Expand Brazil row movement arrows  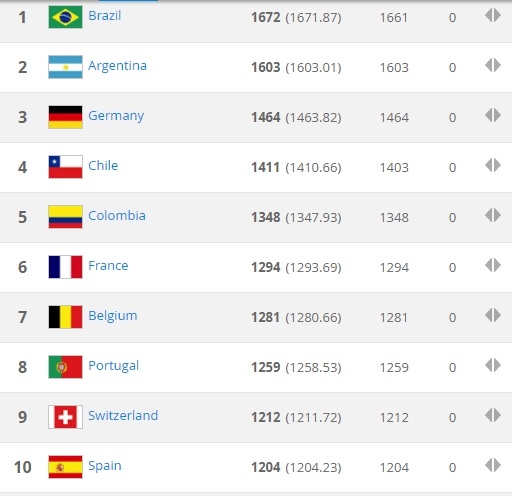click(493, 15)
